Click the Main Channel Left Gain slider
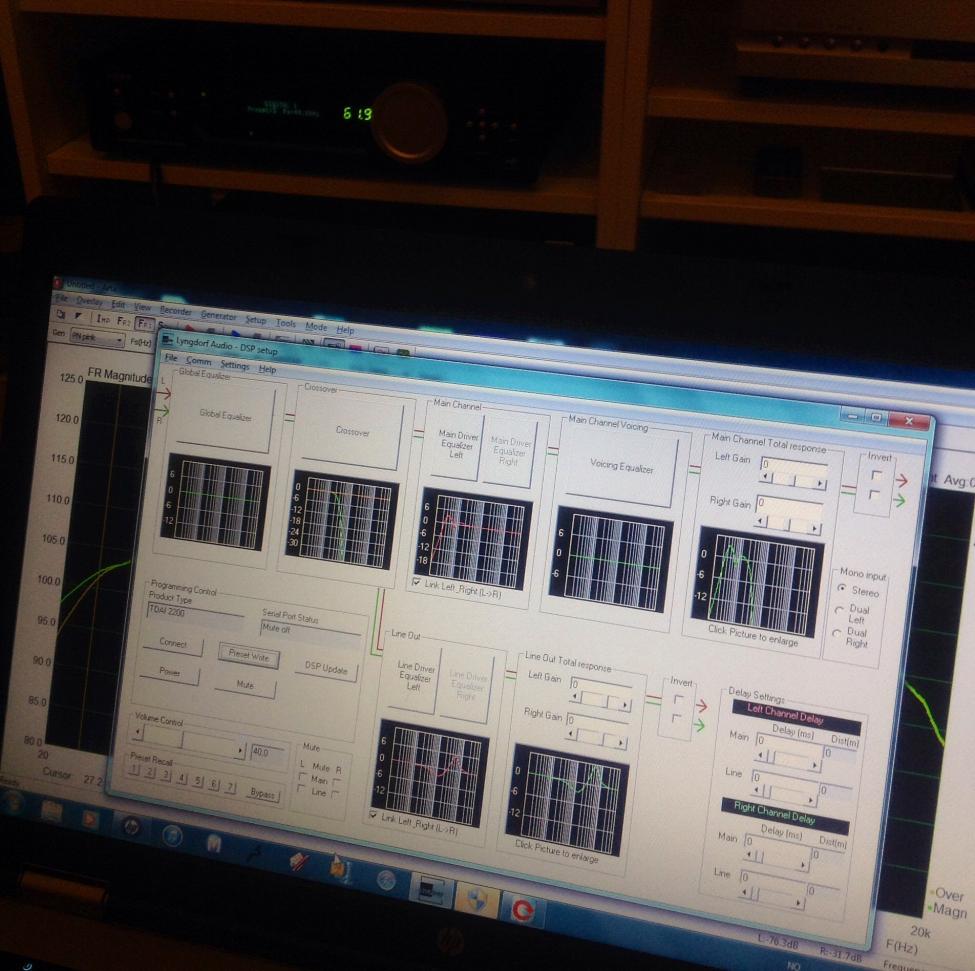Image resolution: width=975 pixels, height=971 pixels. pyautogui.click(x=793, y=481)
